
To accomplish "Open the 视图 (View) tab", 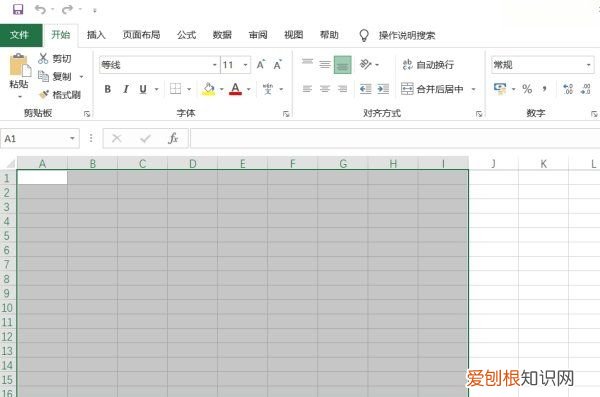I will pyautogui.click(x=293, y=35).
